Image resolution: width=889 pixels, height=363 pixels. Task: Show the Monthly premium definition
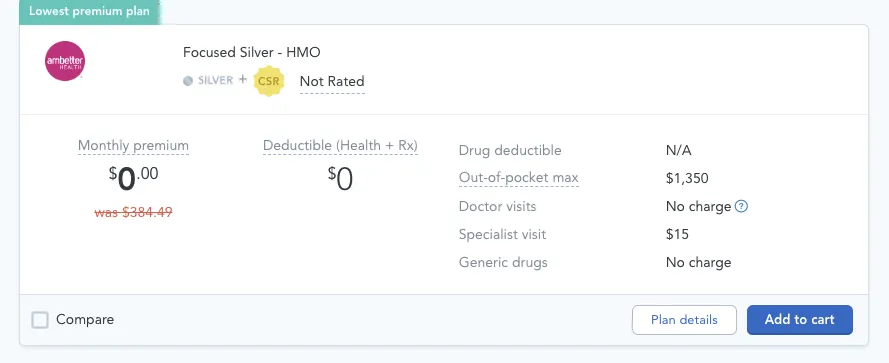tap(133, 146)
